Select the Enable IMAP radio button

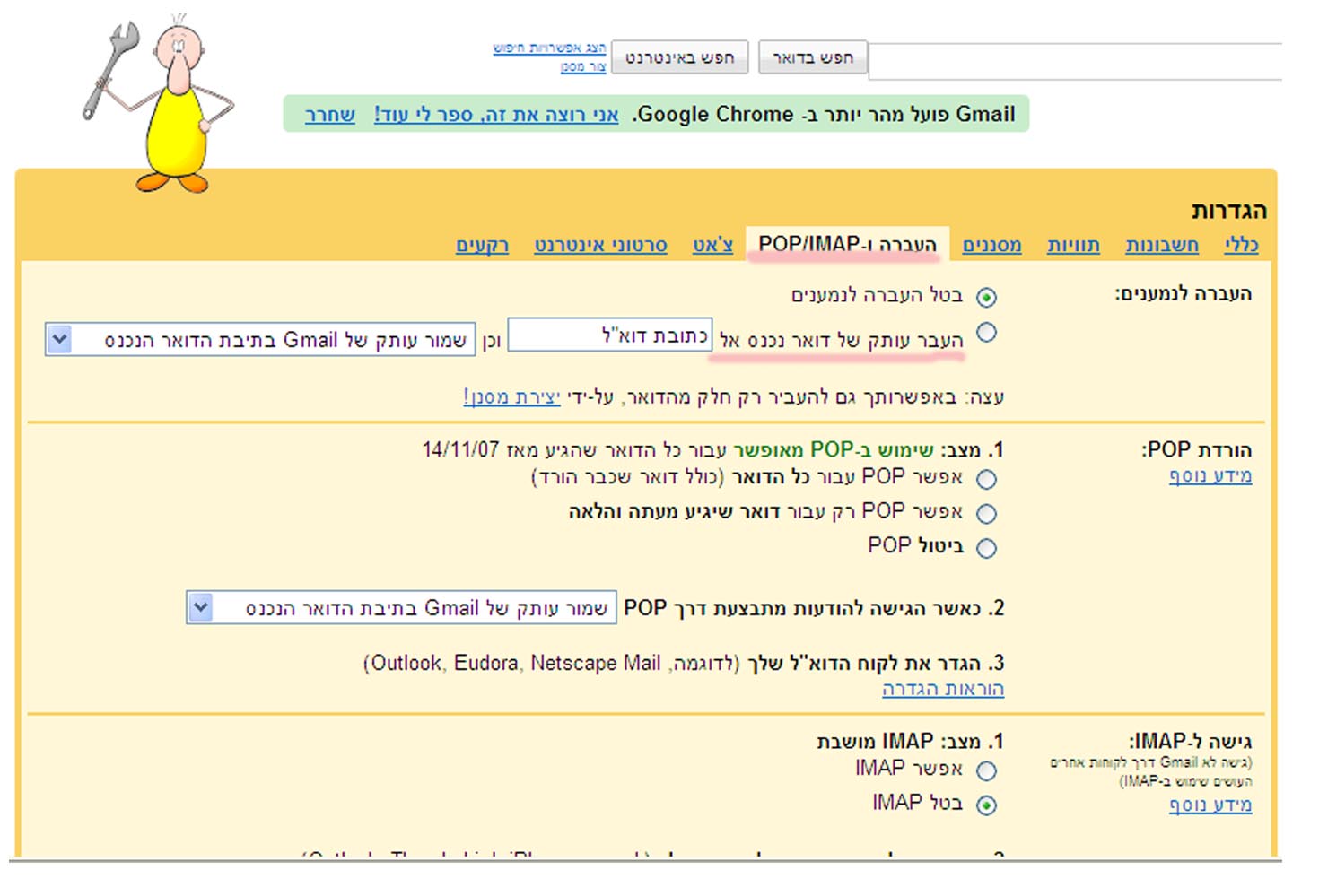(986, 770)
